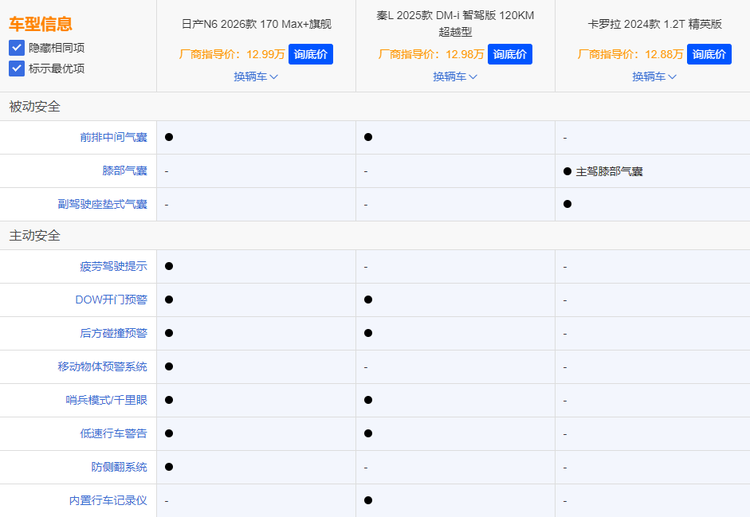Click 询底价 button for 秦L DM-i
The width and height of the screenshot is (750, 517).
click(x=510, y=54)
